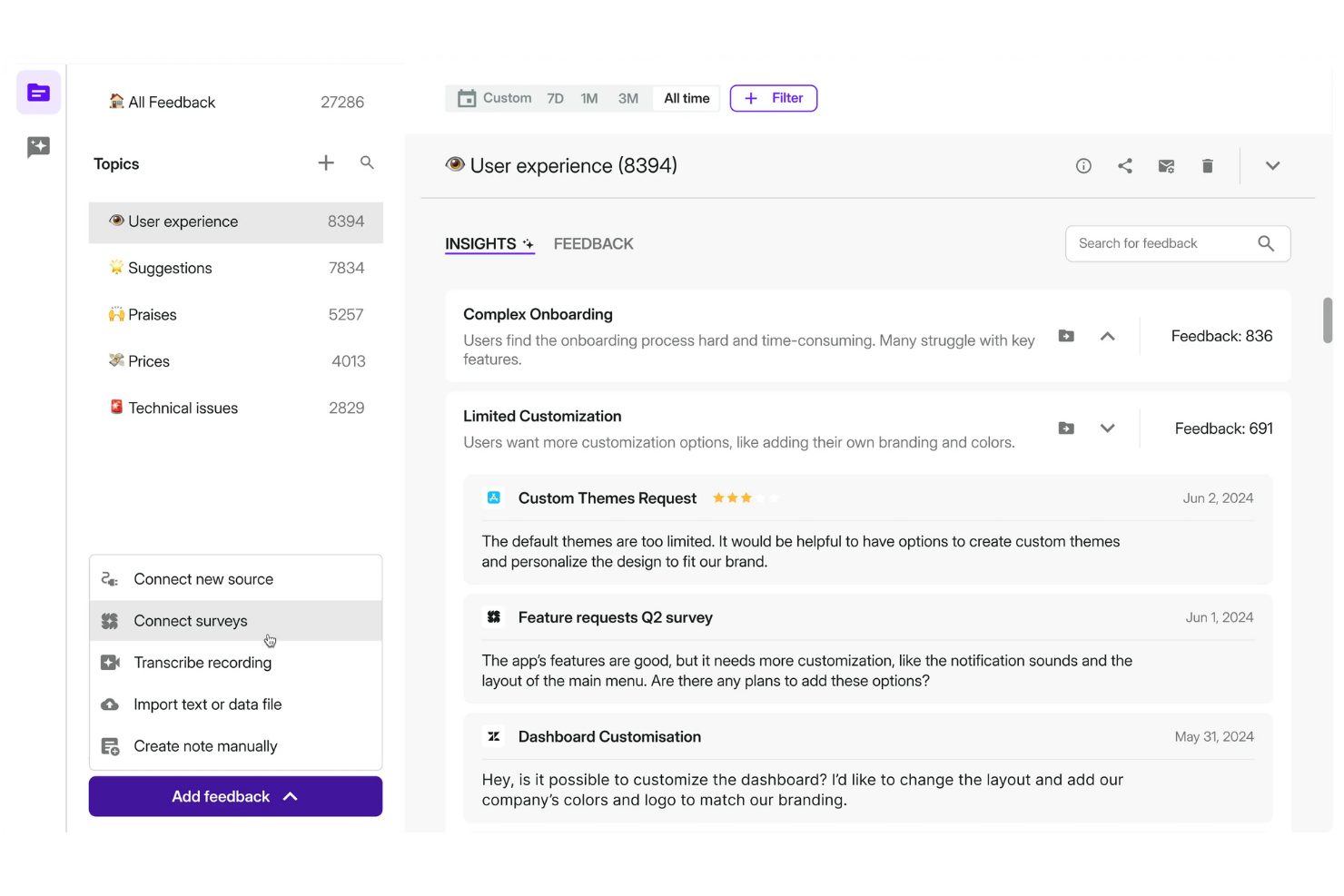Select the All time date range
This screenshot has width=1344, height=896.
point(686,97)
